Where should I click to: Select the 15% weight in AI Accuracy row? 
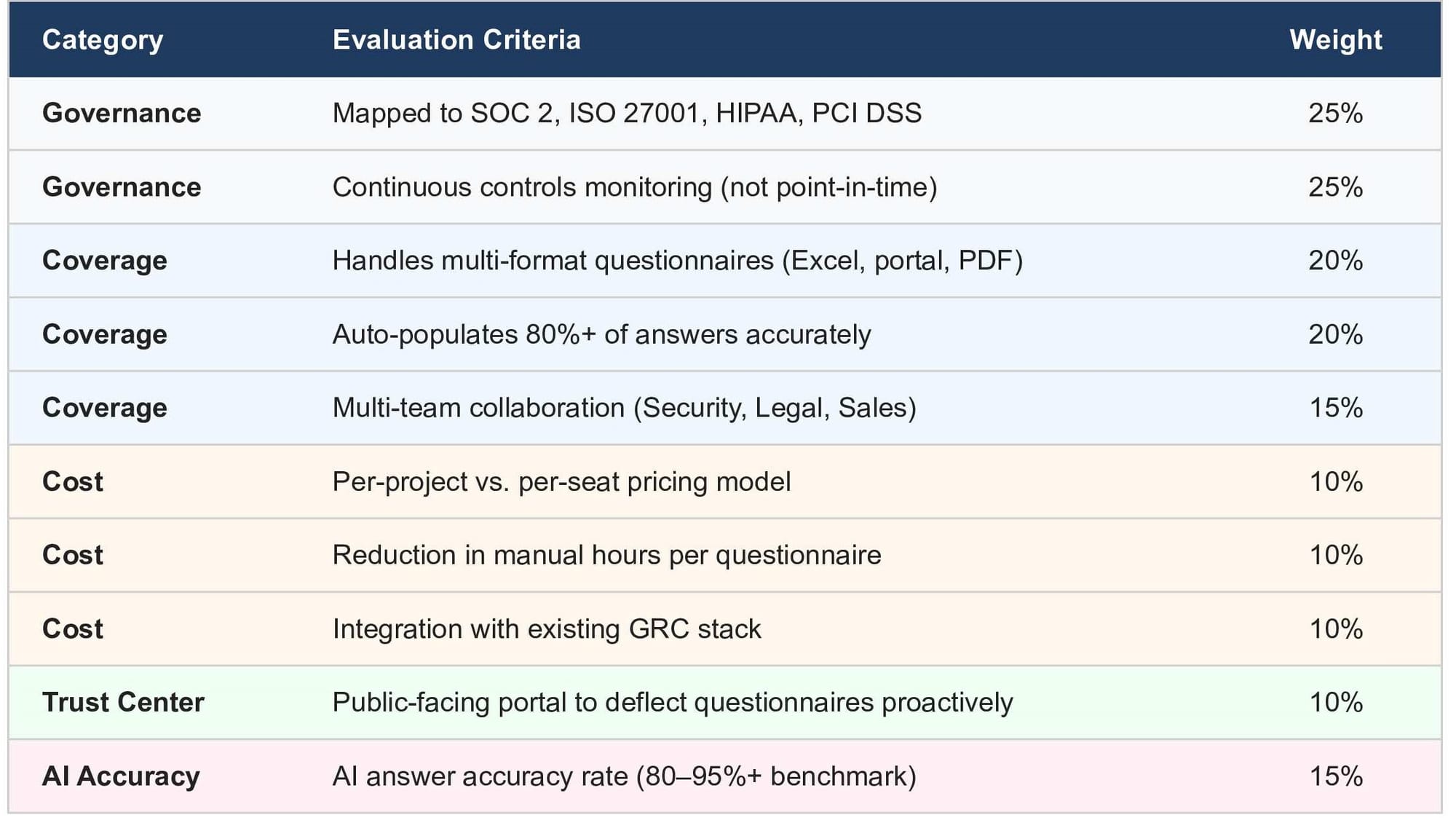click(1335, 776)
